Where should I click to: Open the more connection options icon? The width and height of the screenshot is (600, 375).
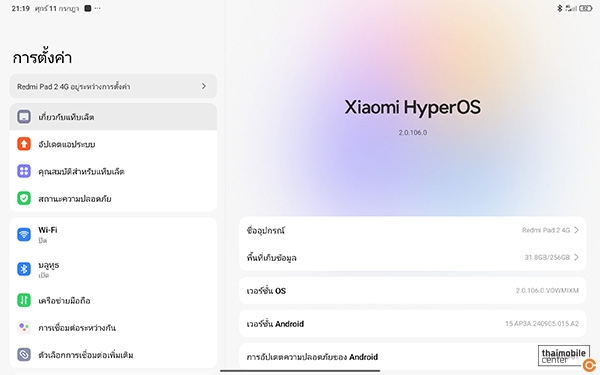click(24, 355)
